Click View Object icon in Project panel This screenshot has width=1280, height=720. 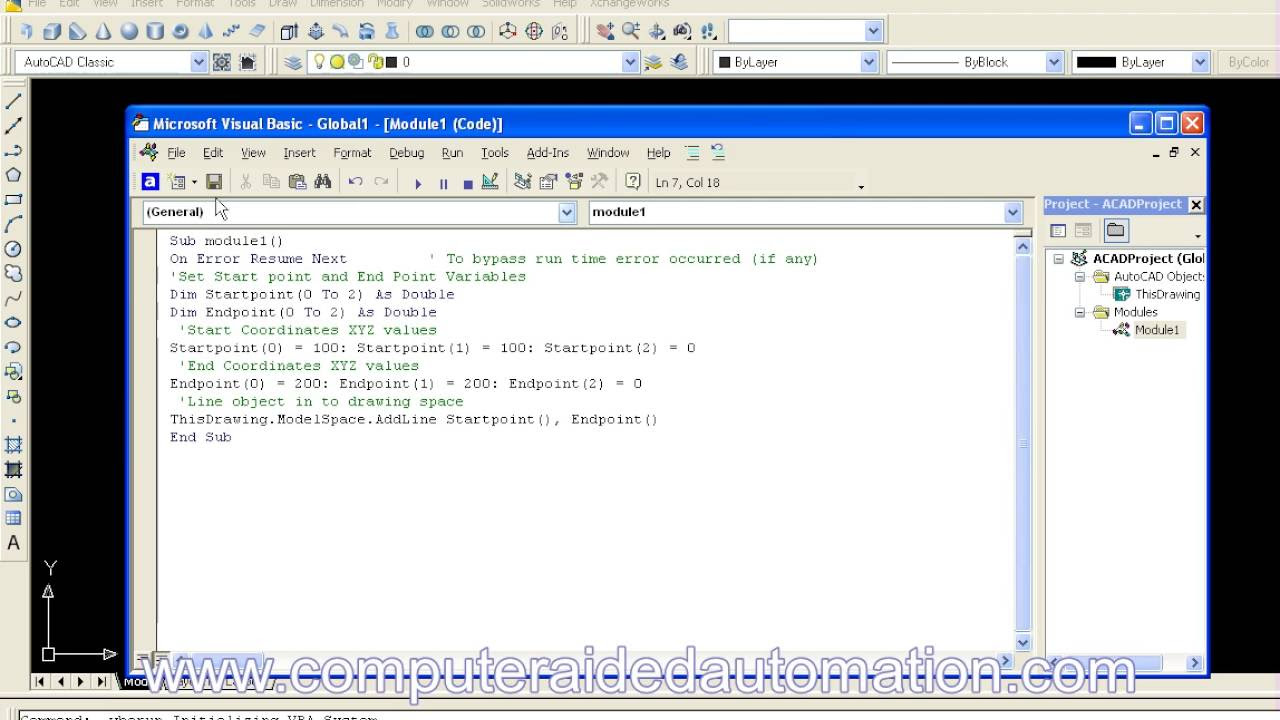[1083, 231]
